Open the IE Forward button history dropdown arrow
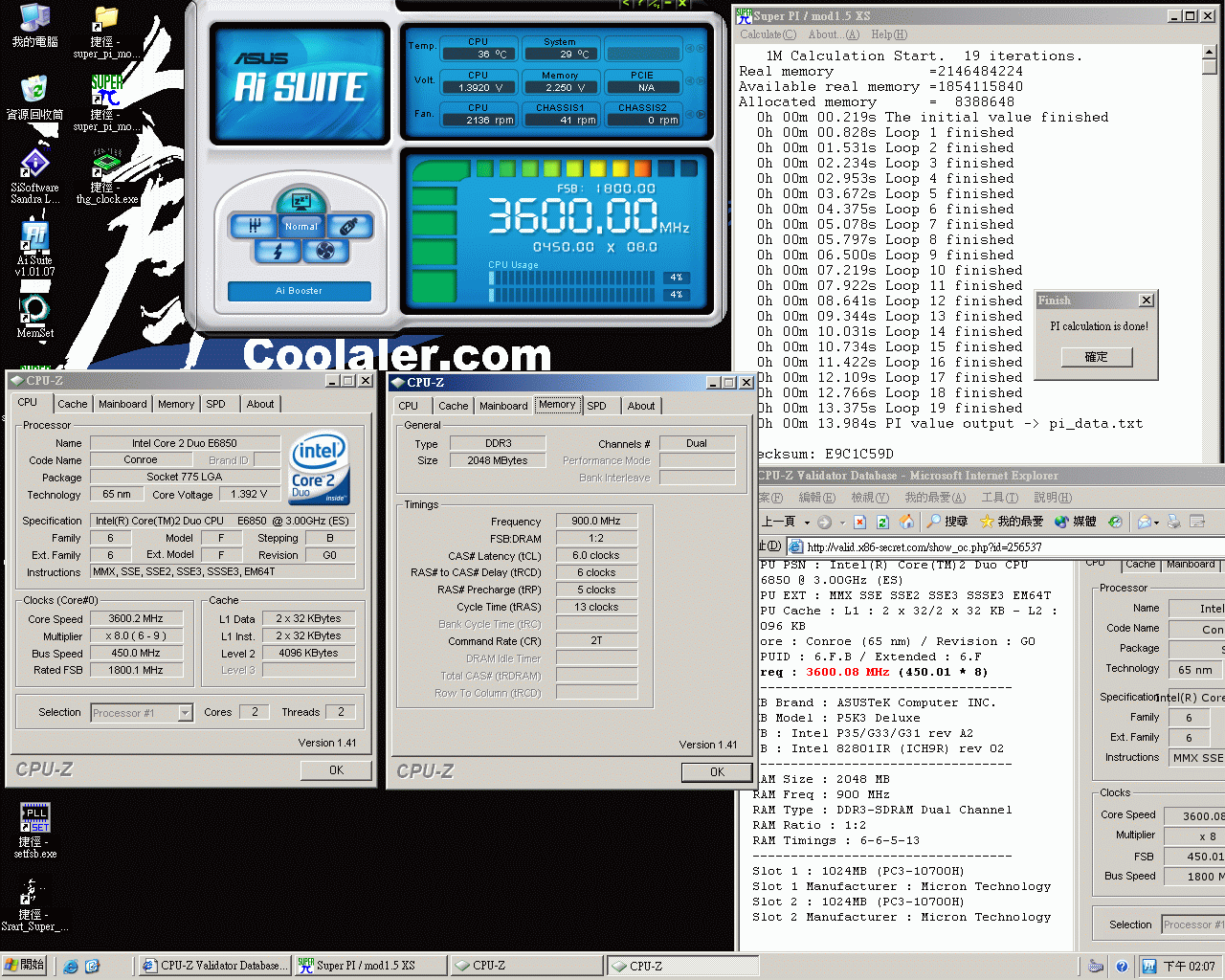The height and width of the screenshot is (980, 1225). (x=841, y=522)
